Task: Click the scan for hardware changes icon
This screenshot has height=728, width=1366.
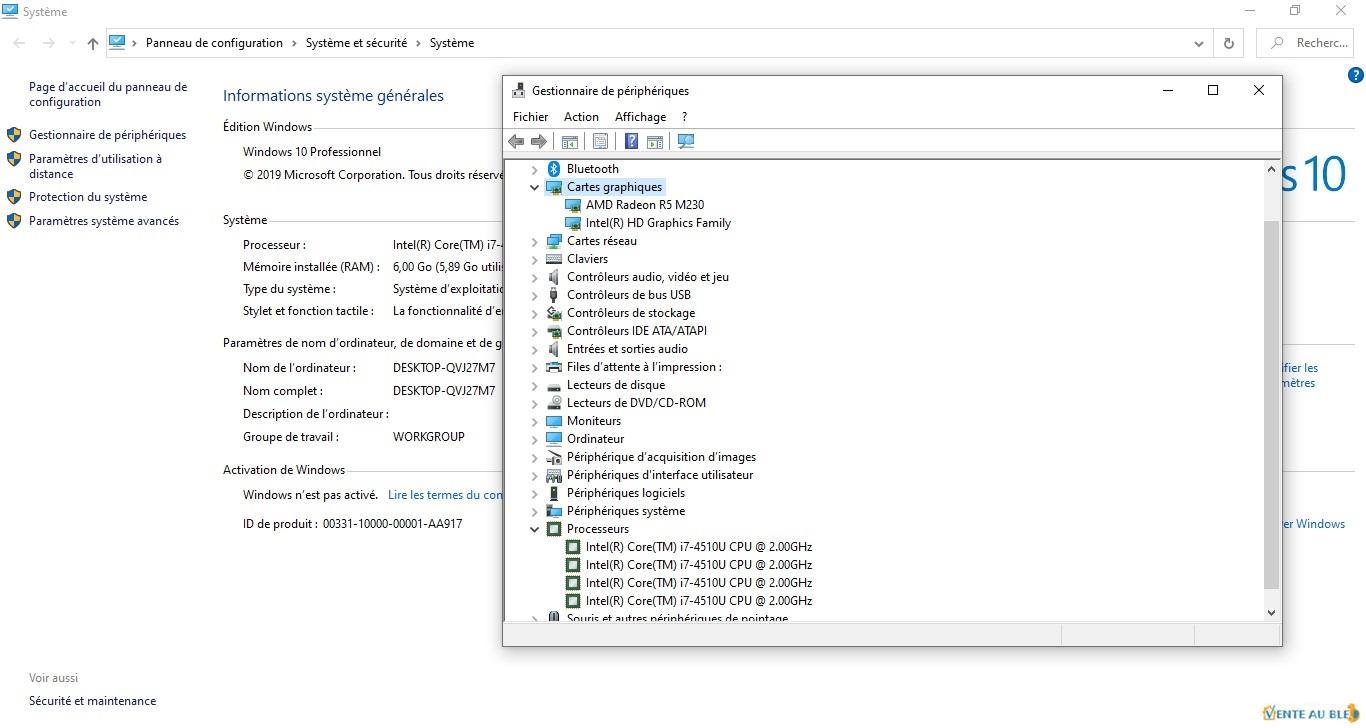Action: click(x=686, y=141)
